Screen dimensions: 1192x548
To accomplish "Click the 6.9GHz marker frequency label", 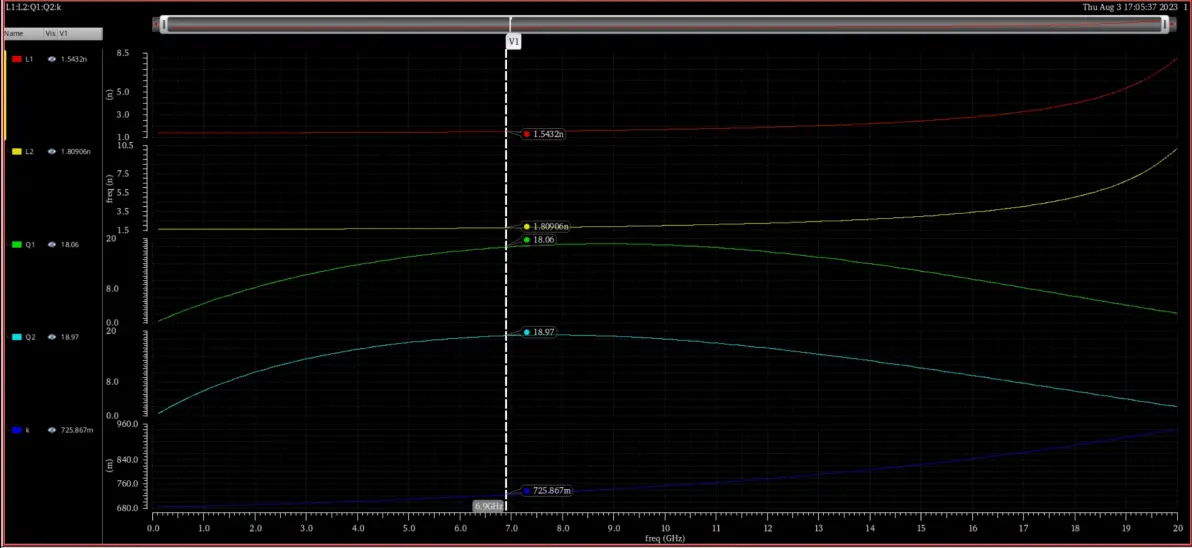I will coord(489,505).
